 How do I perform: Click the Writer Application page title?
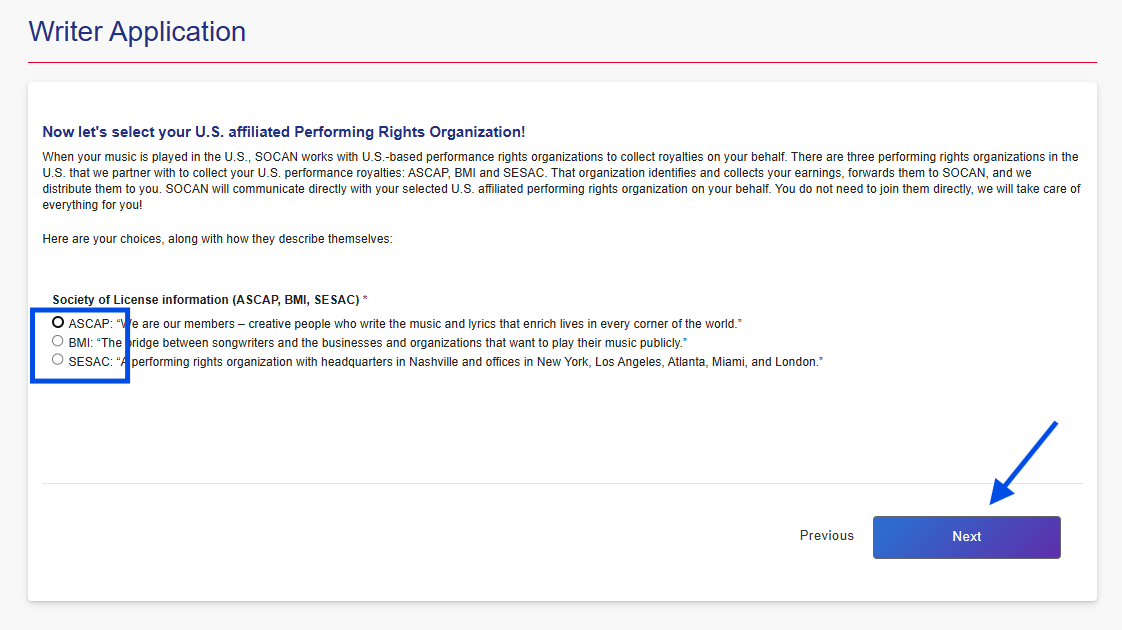coord(137,32)
